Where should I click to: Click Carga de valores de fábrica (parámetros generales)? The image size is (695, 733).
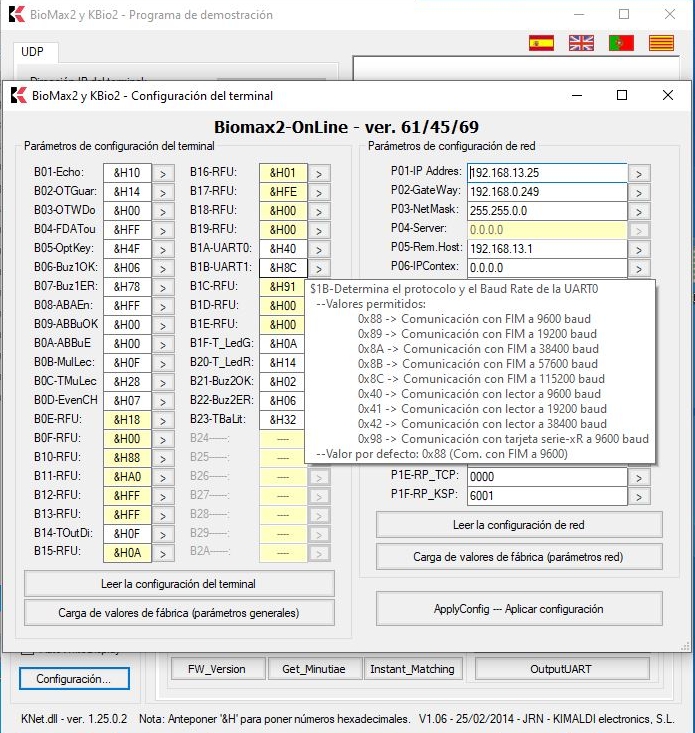coord(179,612)
